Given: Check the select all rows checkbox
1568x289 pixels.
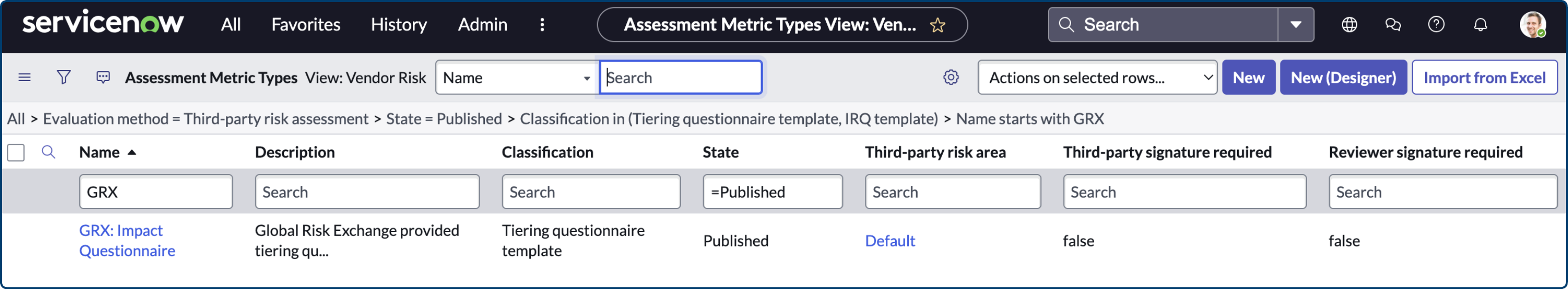Looking at the screenshot, I should point(16,153).
